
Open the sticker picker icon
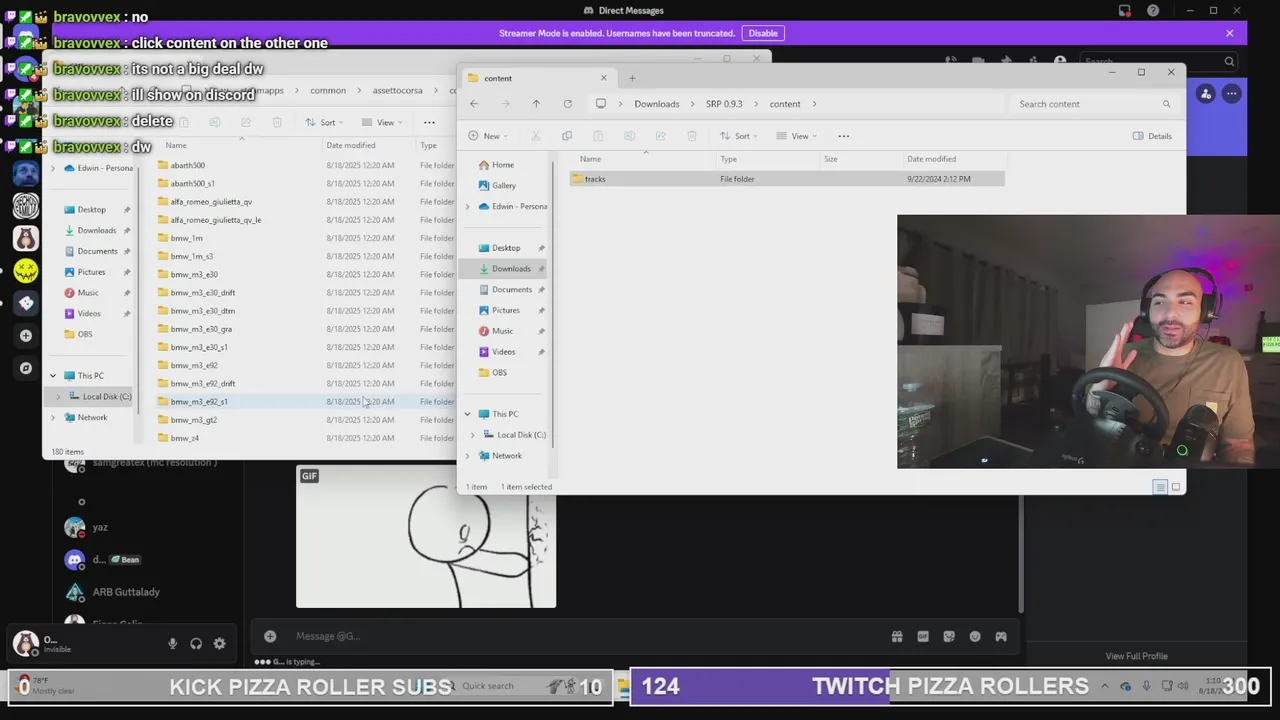tap(949, 636)
